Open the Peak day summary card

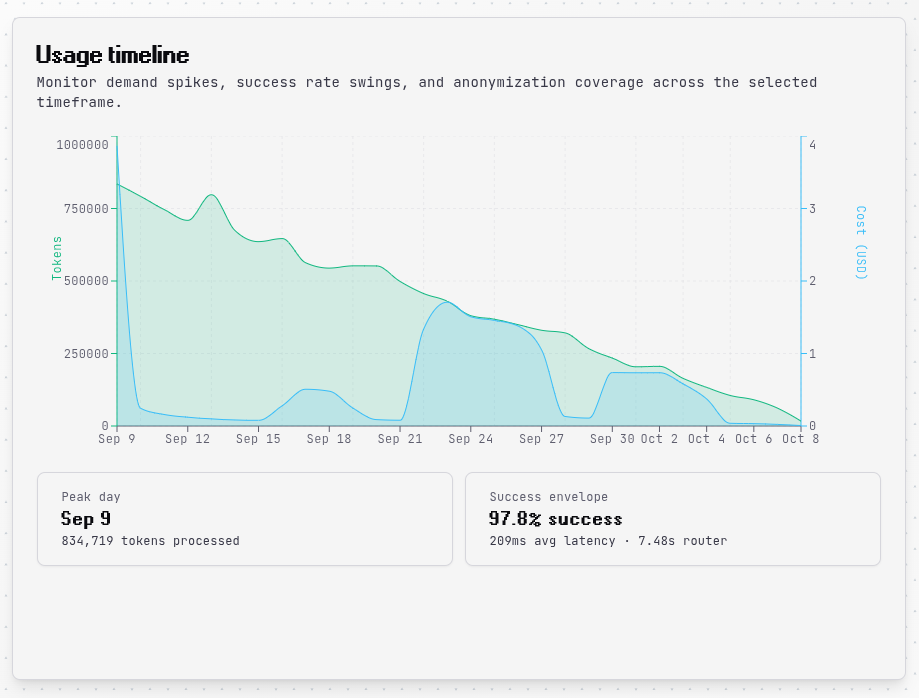click(x=245, y=519)
